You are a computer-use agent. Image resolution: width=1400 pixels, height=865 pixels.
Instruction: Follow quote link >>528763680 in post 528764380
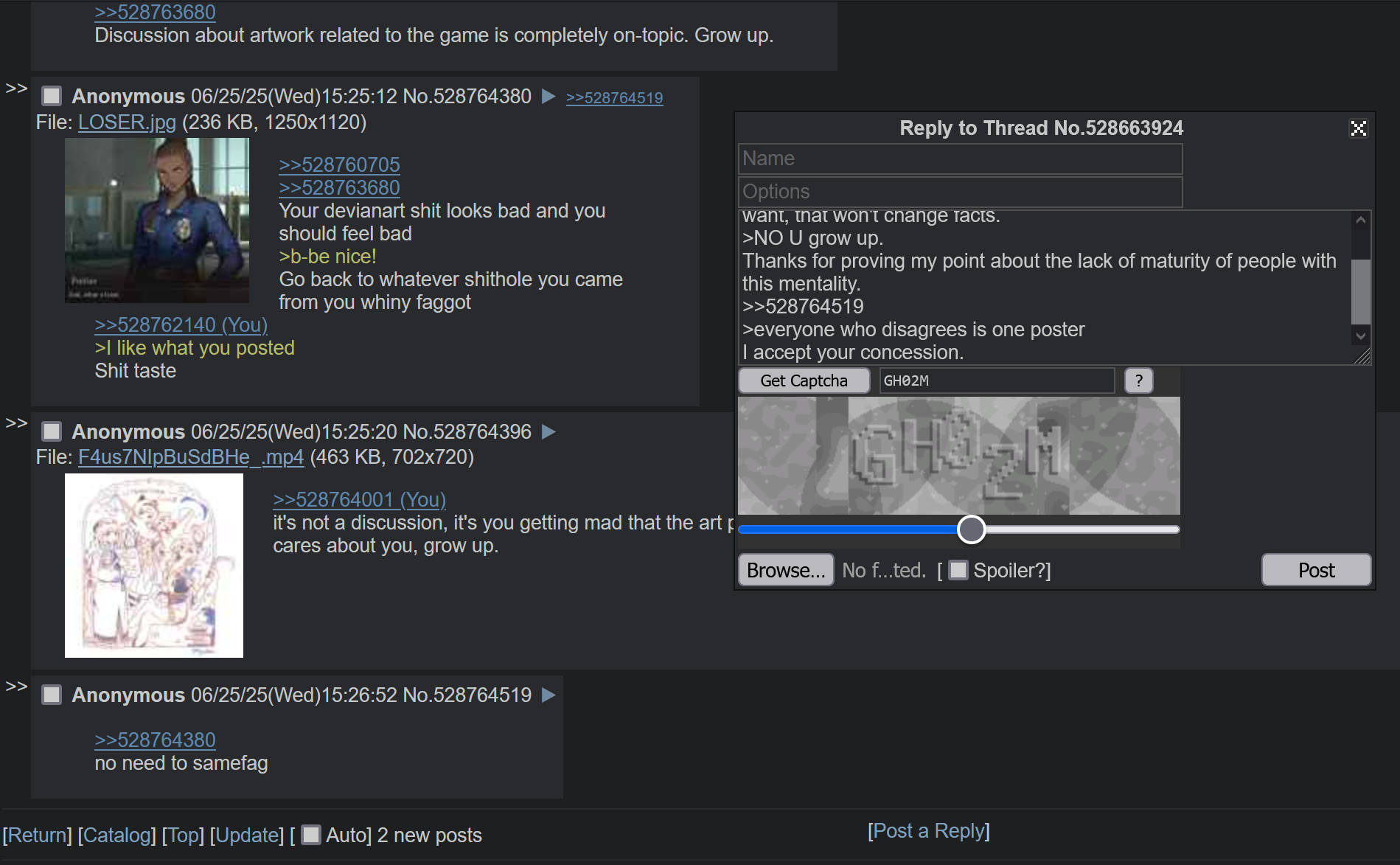(339, 187)
